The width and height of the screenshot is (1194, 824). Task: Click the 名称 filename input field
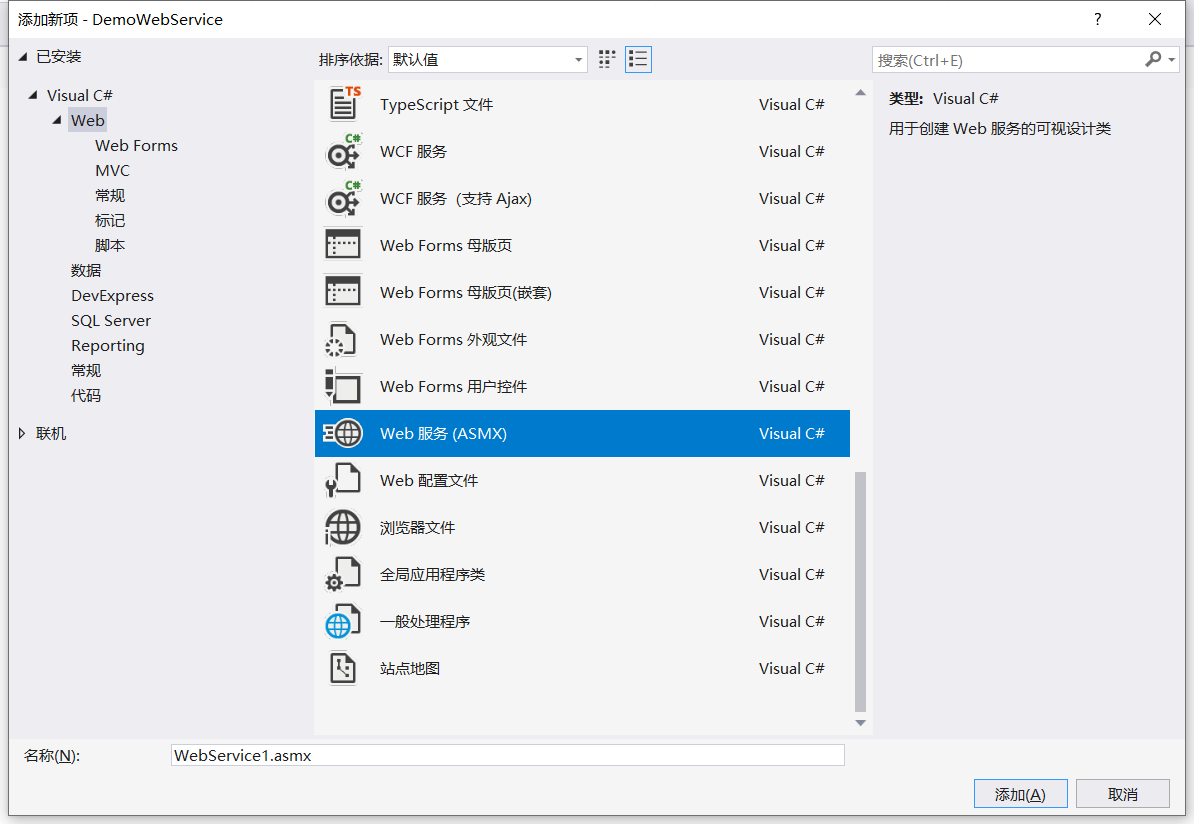506,755
